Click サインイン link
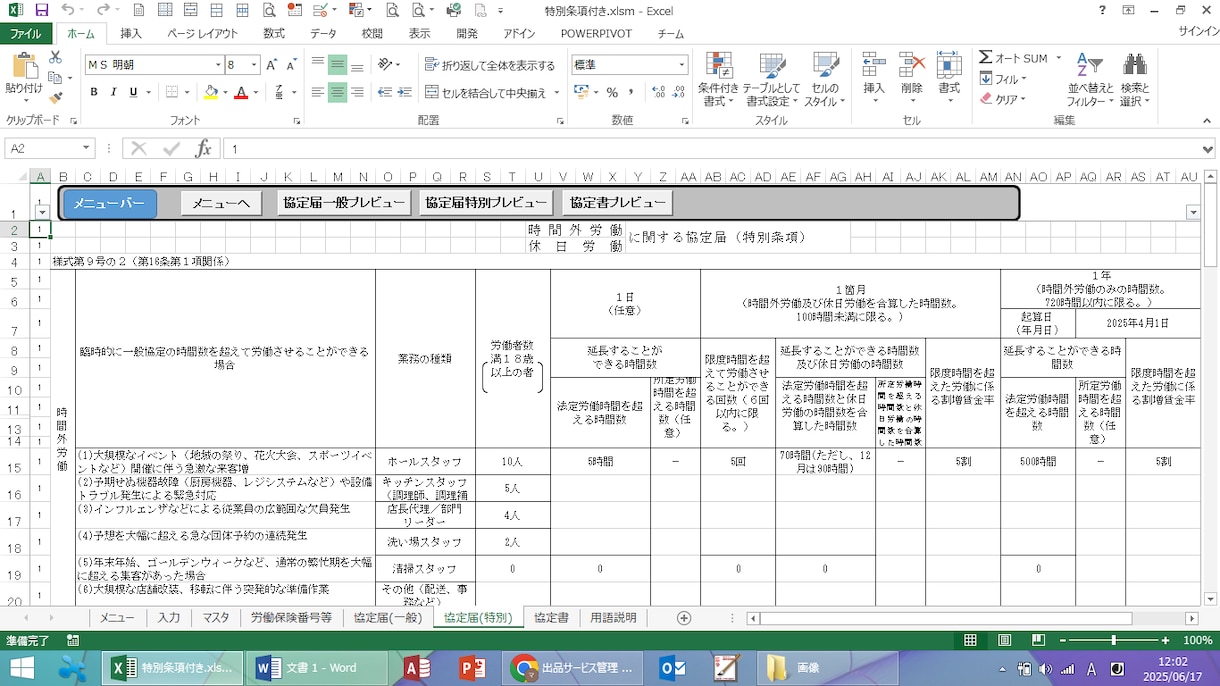The image size is (1220, 686). point(1198,33)
